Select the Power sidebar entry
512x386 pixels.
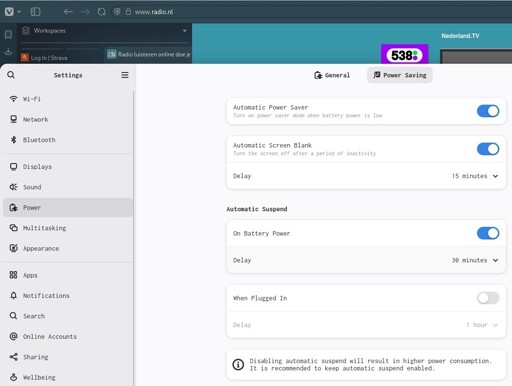click(x=68, y=207)
